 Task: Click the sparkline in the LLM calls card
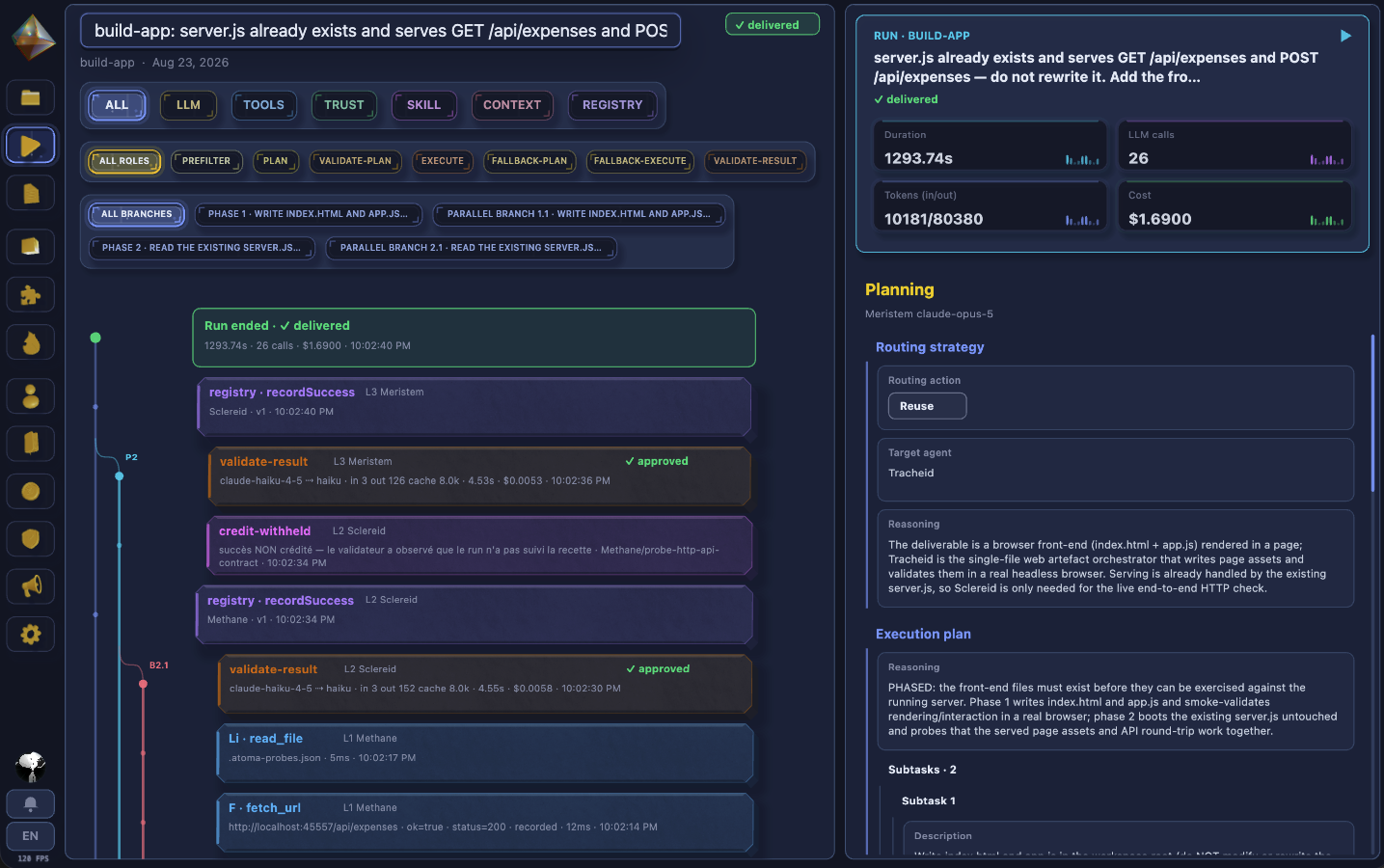[x=1327, y=159]
